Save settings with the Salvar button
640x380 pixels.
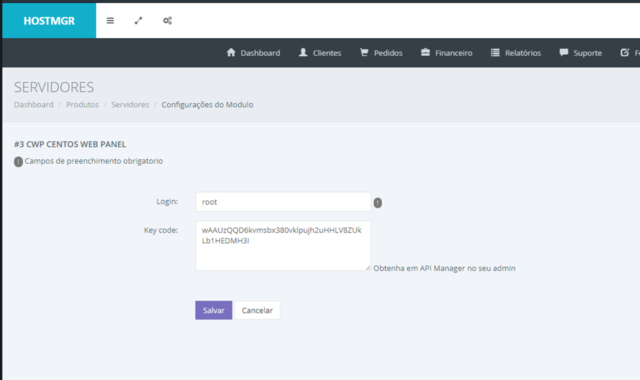(x=213, y=310)
